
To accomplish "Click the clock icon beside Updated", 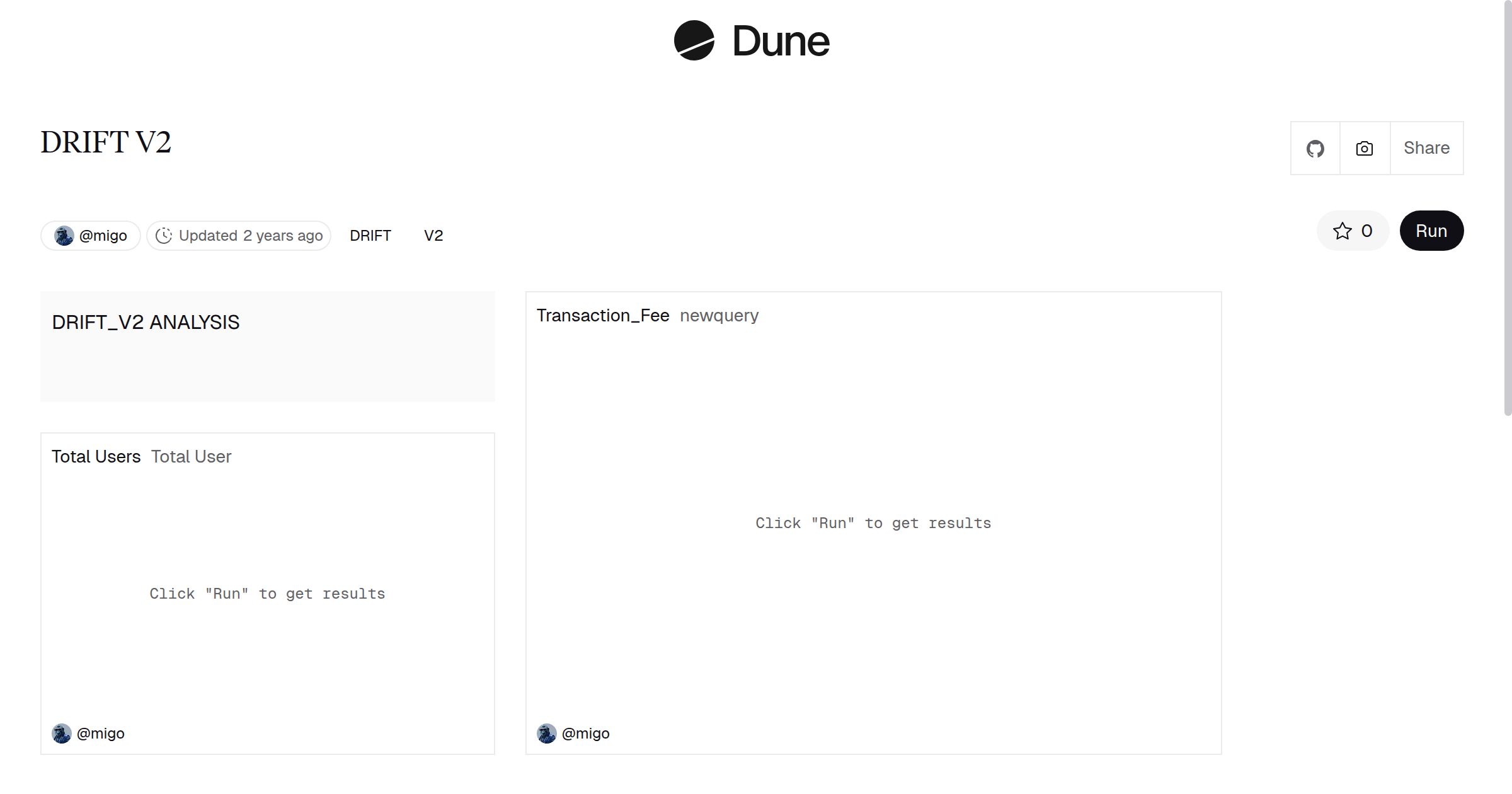I will 164,236.
